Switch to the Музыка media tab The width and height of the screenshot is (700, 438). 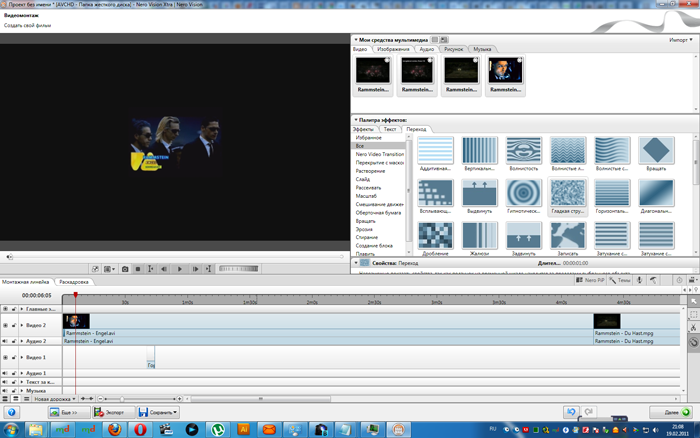pos(482,49)
